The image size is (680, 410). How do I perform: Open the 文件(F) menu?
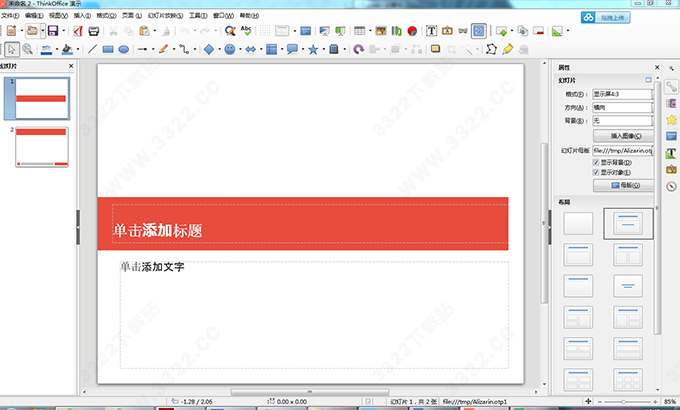tap(10, 16)
